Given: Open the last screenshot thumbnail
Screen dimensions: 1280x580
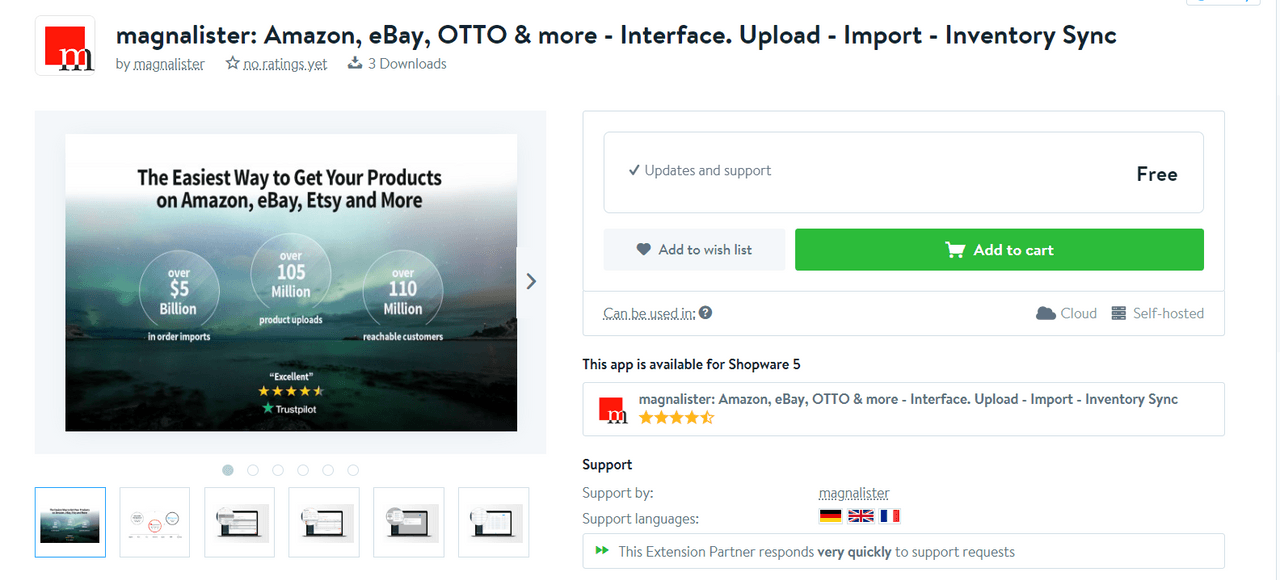Looking at the screenshot, I should point(493,522).
